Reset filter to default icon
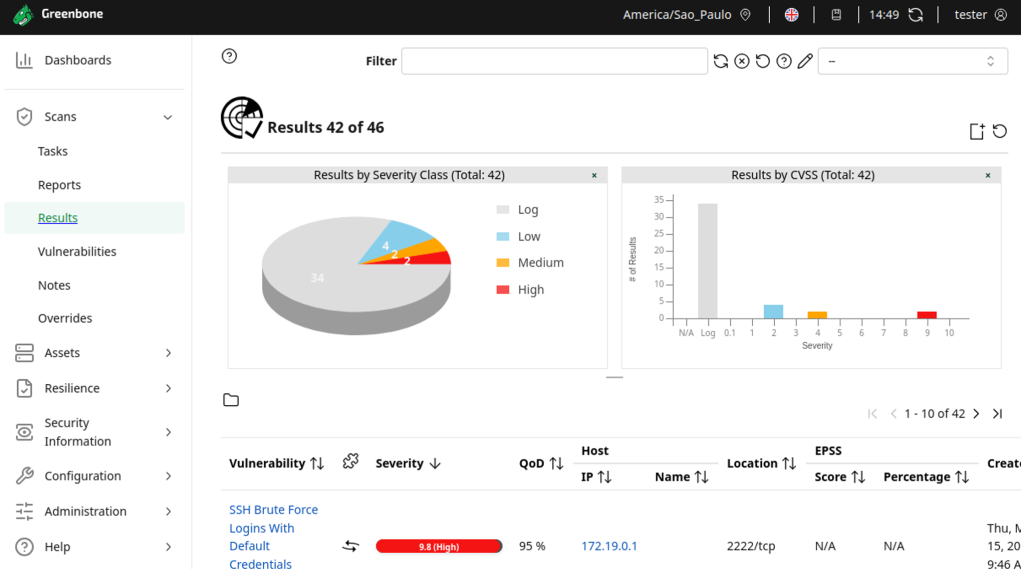 pyautogui.click(x=762, y=61)
